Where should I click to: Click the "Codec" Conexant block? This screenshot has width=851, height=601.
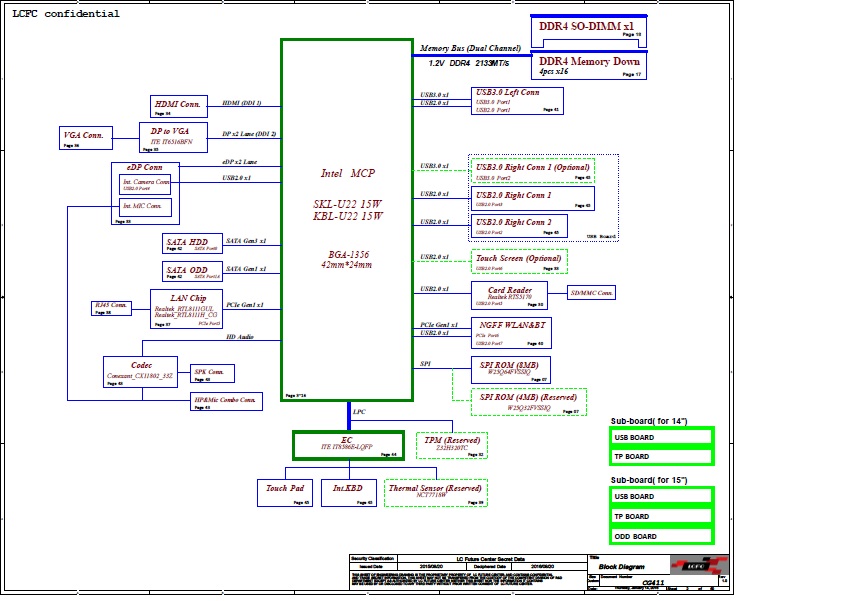(x=141, y=372)
